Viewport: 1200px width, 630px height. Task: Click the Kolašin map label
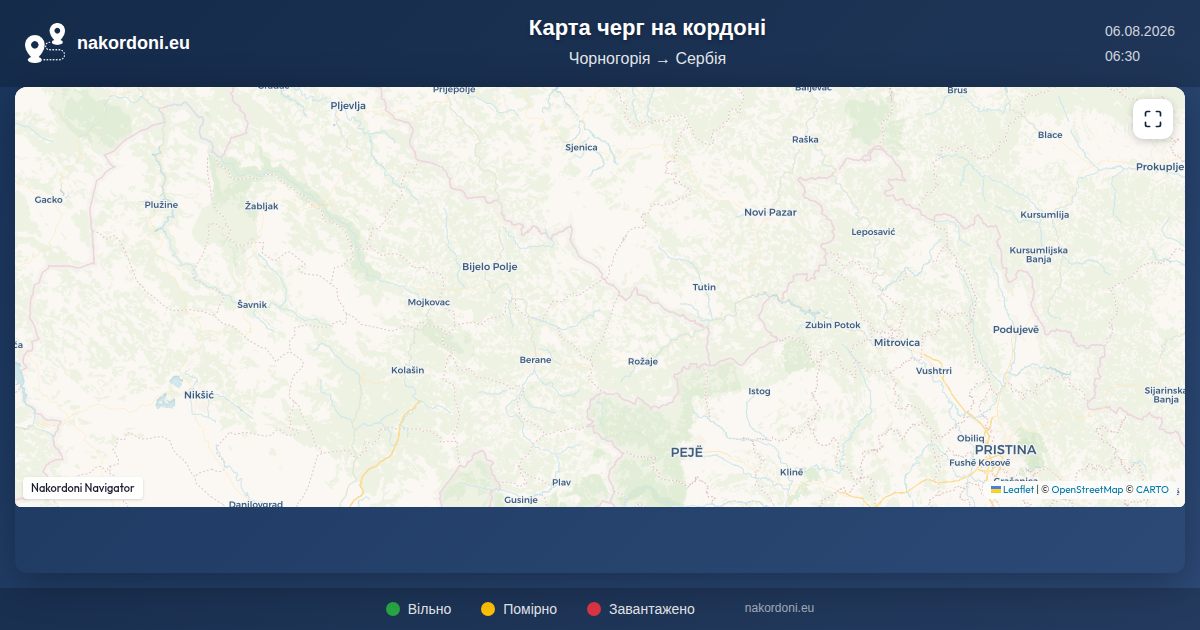click(407, 371)
